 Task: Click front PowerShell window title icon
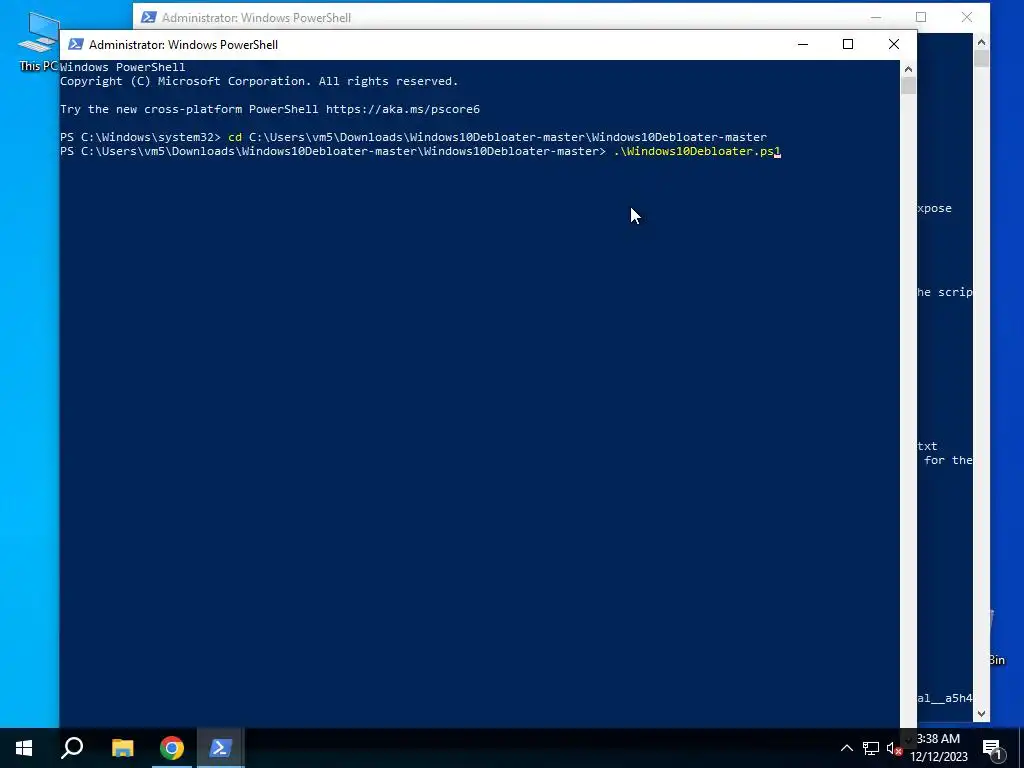click(x=76, y=44)
